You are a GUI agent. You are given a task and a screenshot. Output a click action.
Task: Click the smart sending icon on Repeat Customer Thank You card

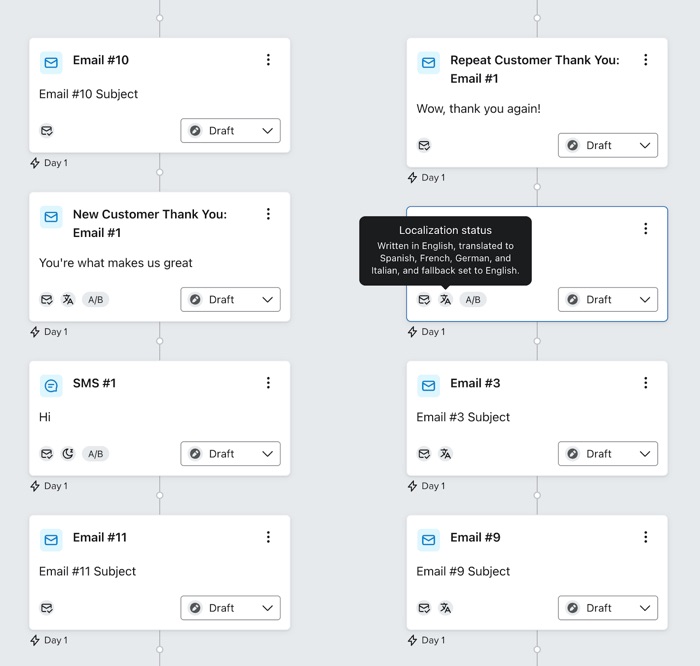point(424,146)
